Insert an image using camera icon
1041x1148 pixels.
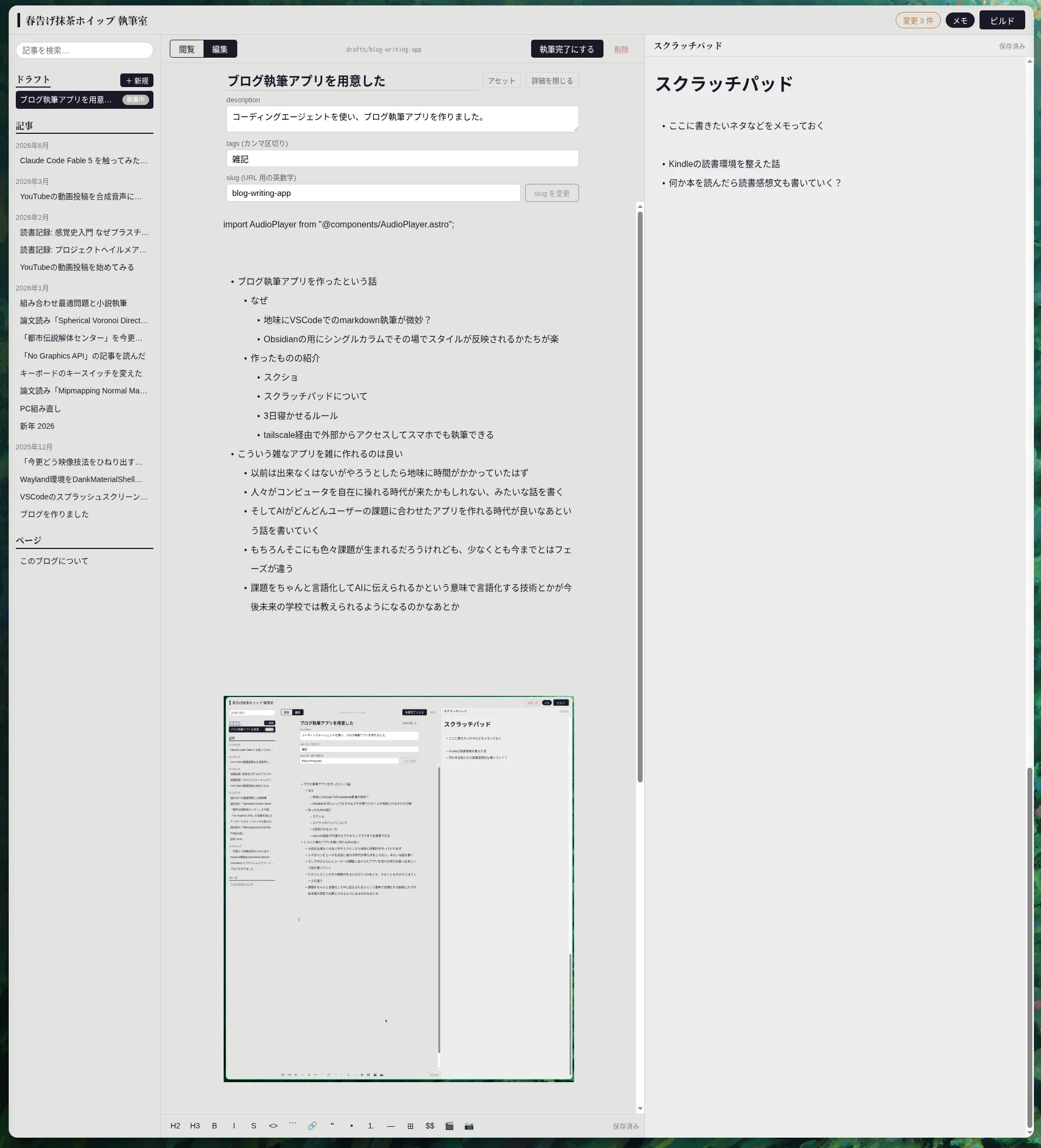(x=469, y=1126)
